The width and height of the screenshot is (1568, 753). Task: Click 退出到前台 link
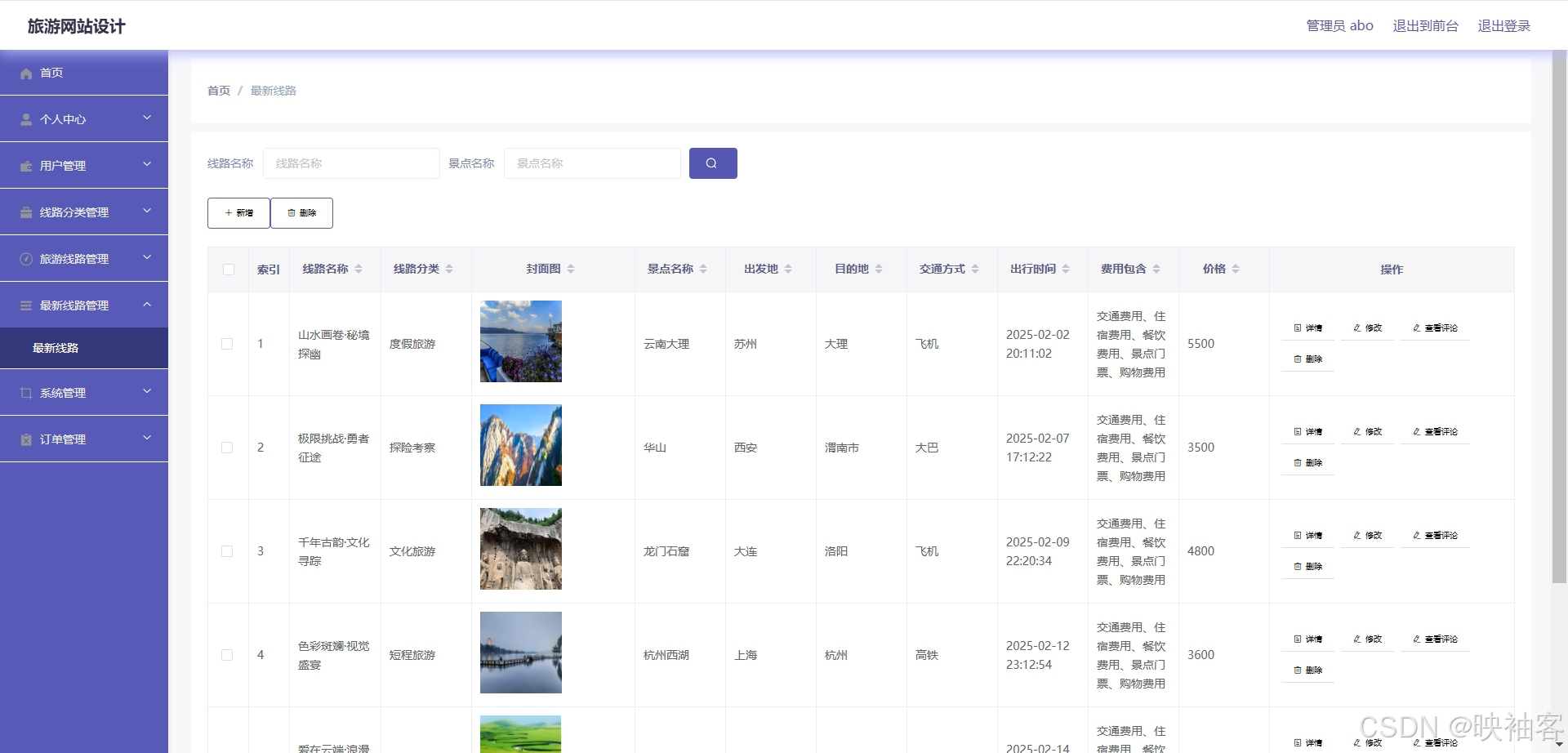click(x=1425, y=26)
